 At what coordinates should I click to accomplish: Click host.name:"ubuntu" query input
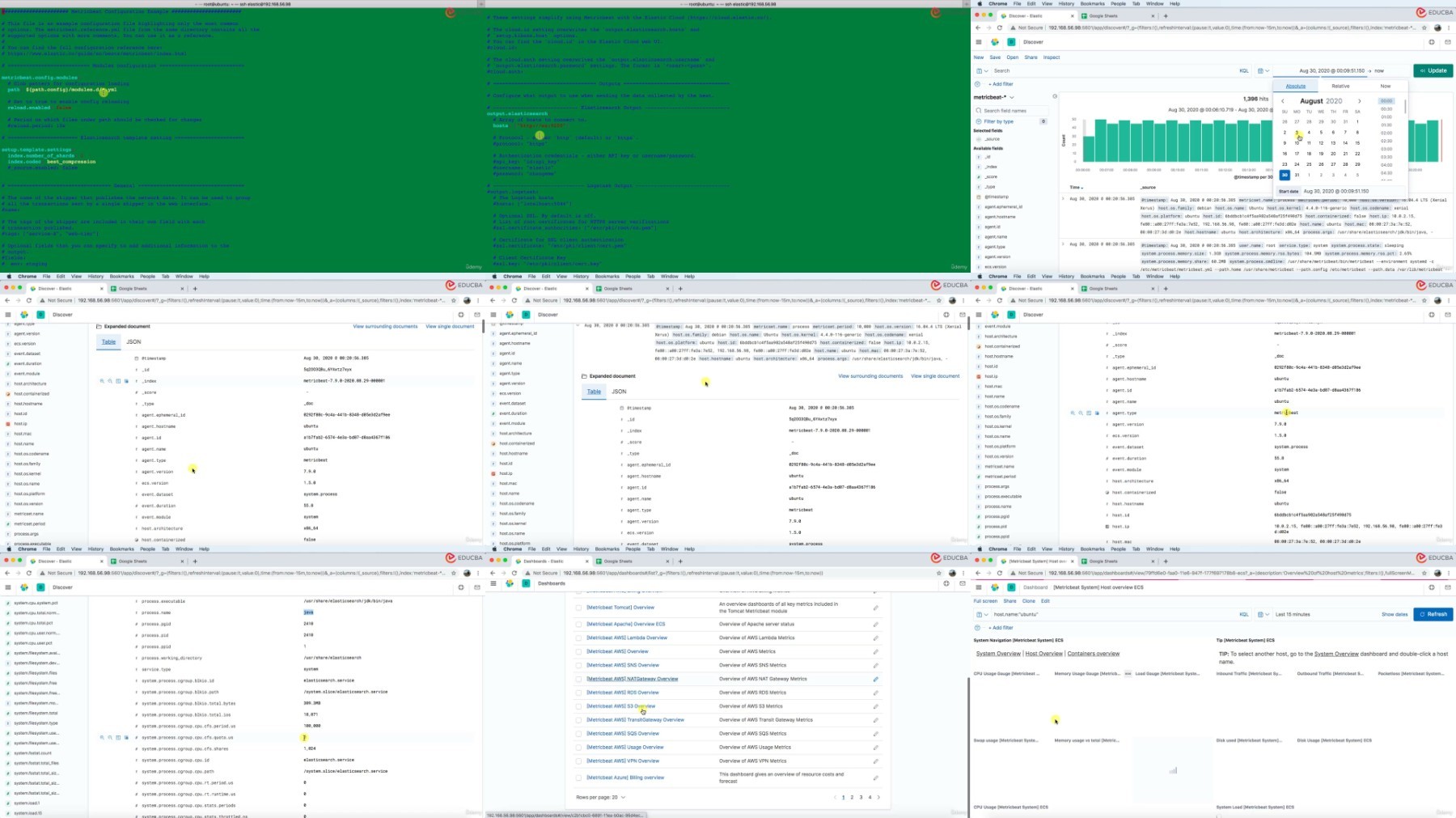point(1112,614)
